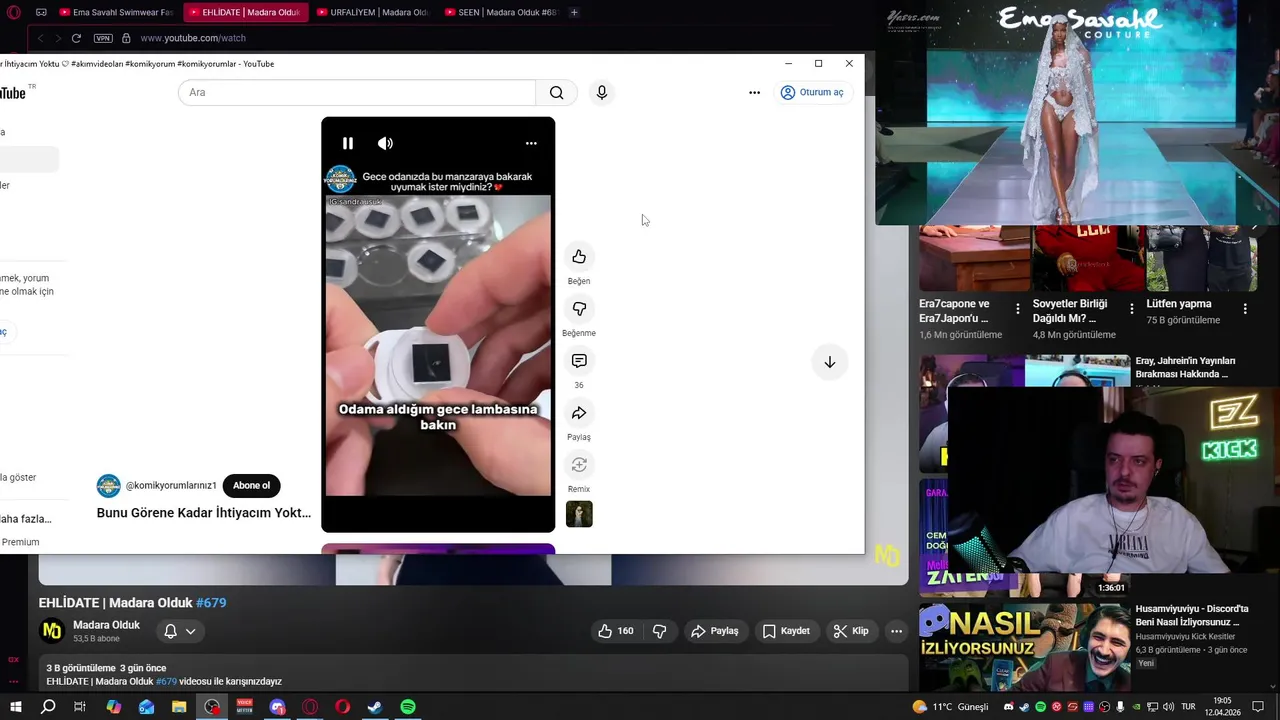Start voice search with microphone
Screen dimensions: 1280x720
[601, 92]
